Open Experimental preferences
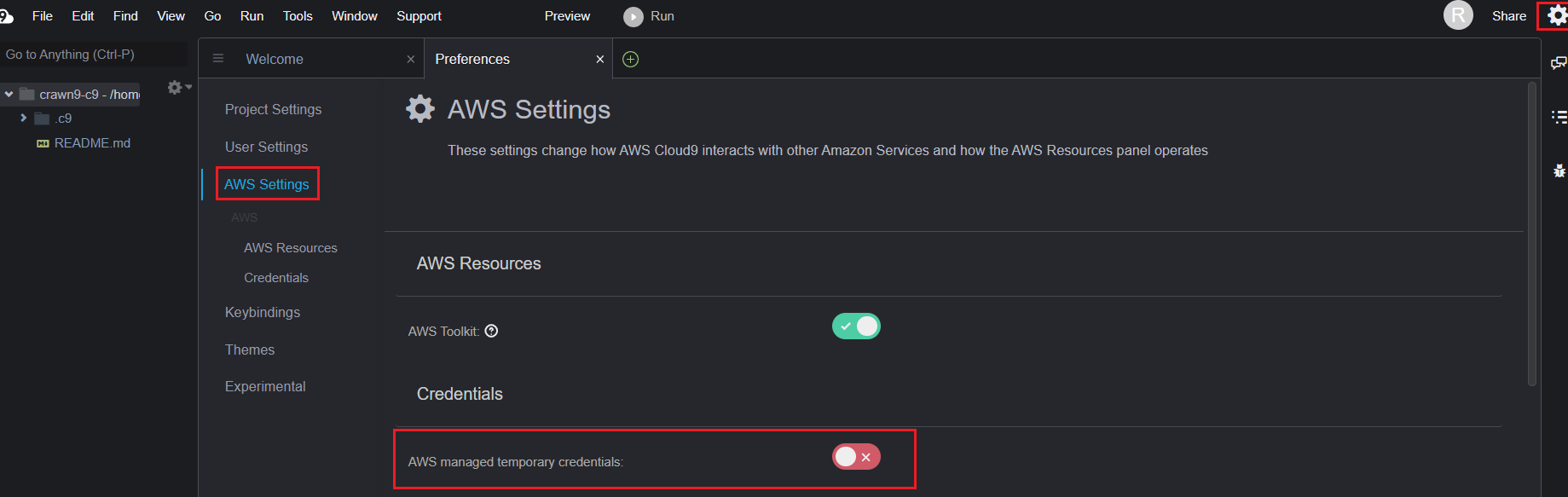 pyautogui.click(x=265, y=386)
